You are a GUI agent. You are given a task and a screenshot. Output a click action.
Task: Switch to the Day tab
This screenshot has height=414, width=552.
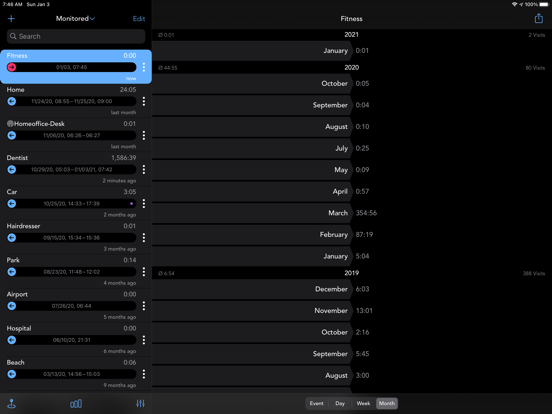[340, 403]
